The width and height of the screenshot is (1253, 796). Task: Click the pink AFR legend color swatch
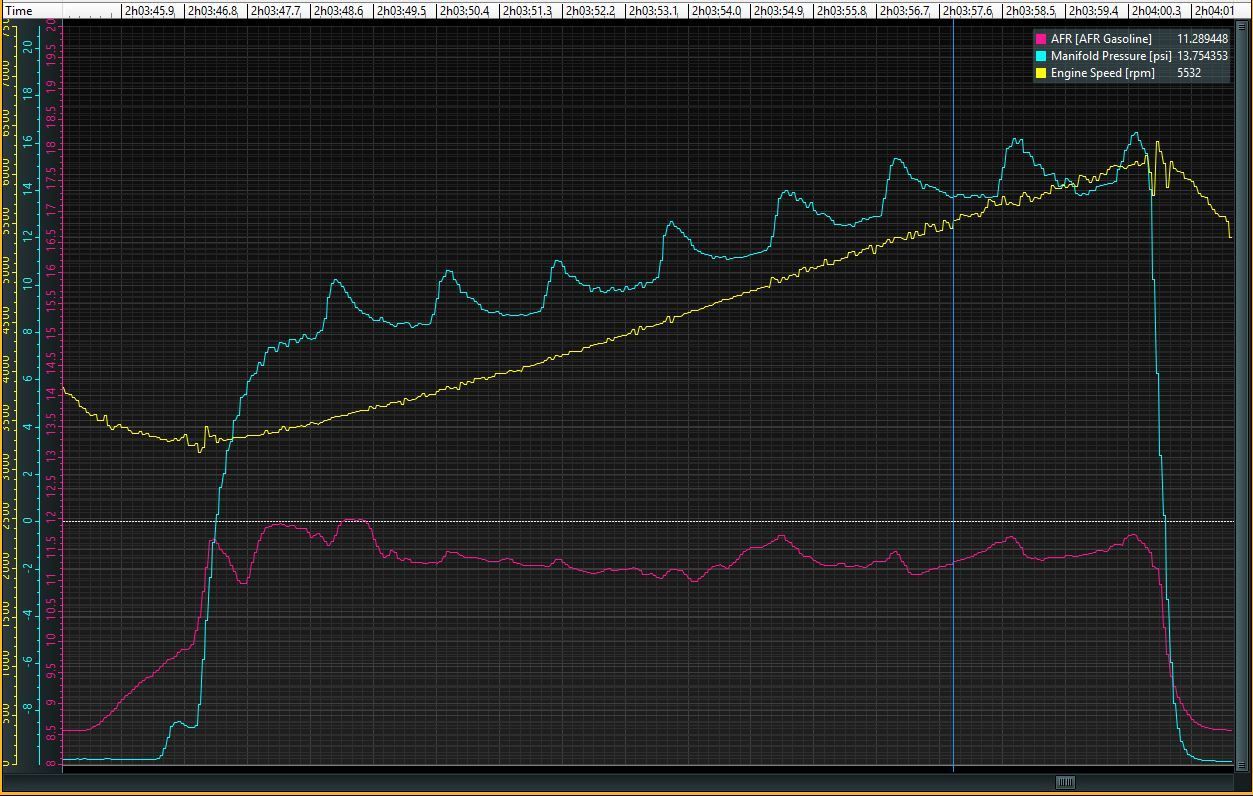coord(1041,39)
